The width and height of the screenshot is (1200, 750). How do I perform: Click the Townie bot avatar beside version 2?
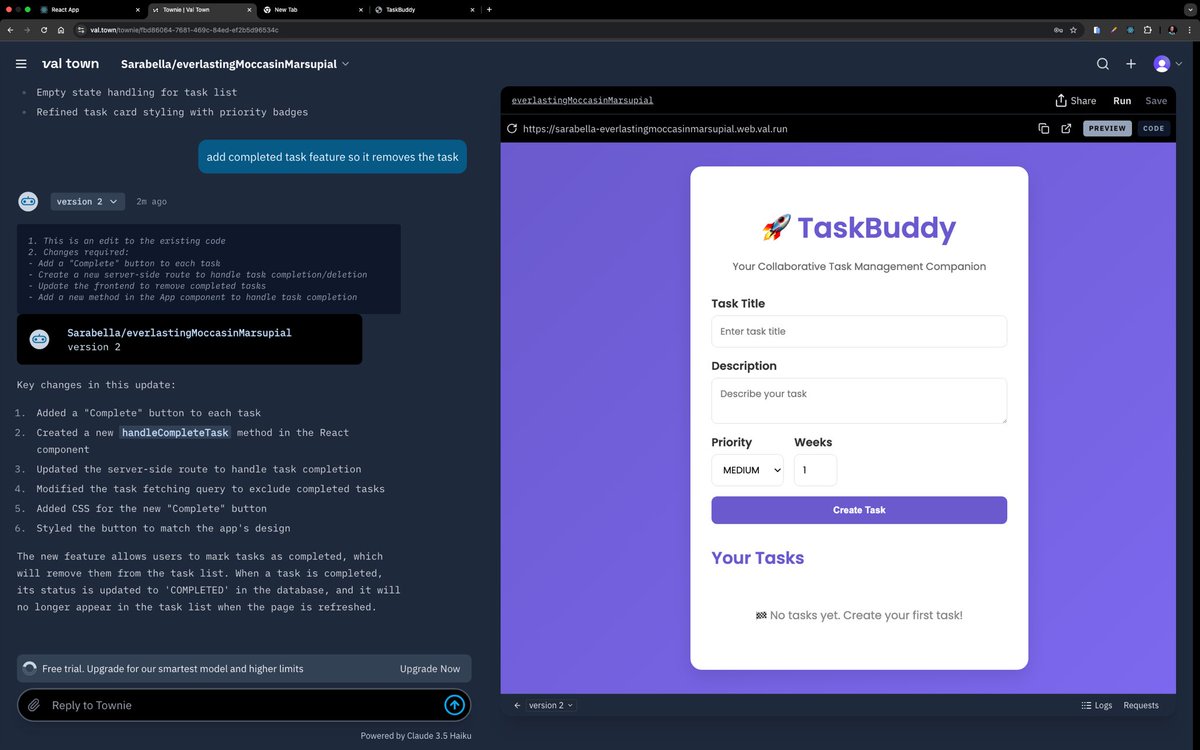28,202
